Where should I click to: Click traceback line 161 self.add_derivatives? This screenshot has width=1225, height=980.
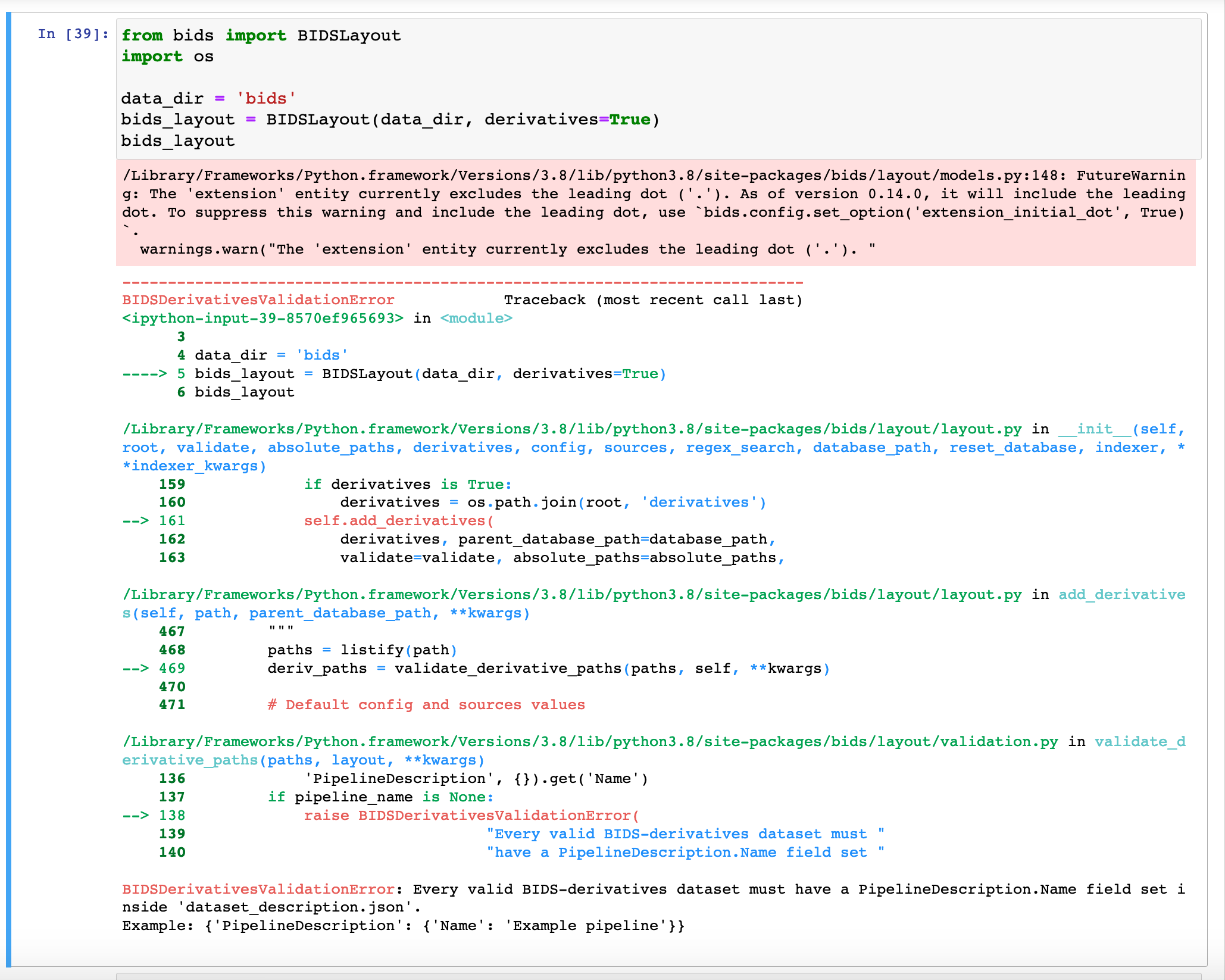(x=398, y=521)
